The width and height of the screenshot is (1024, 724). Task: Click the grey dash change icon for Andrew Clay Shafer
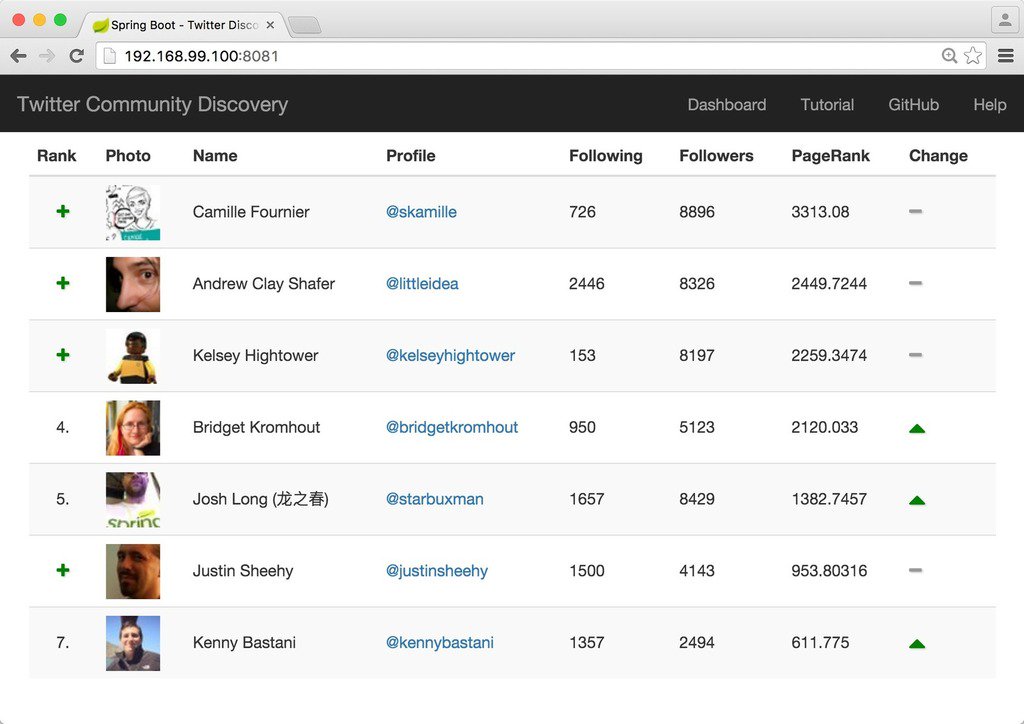916,283
